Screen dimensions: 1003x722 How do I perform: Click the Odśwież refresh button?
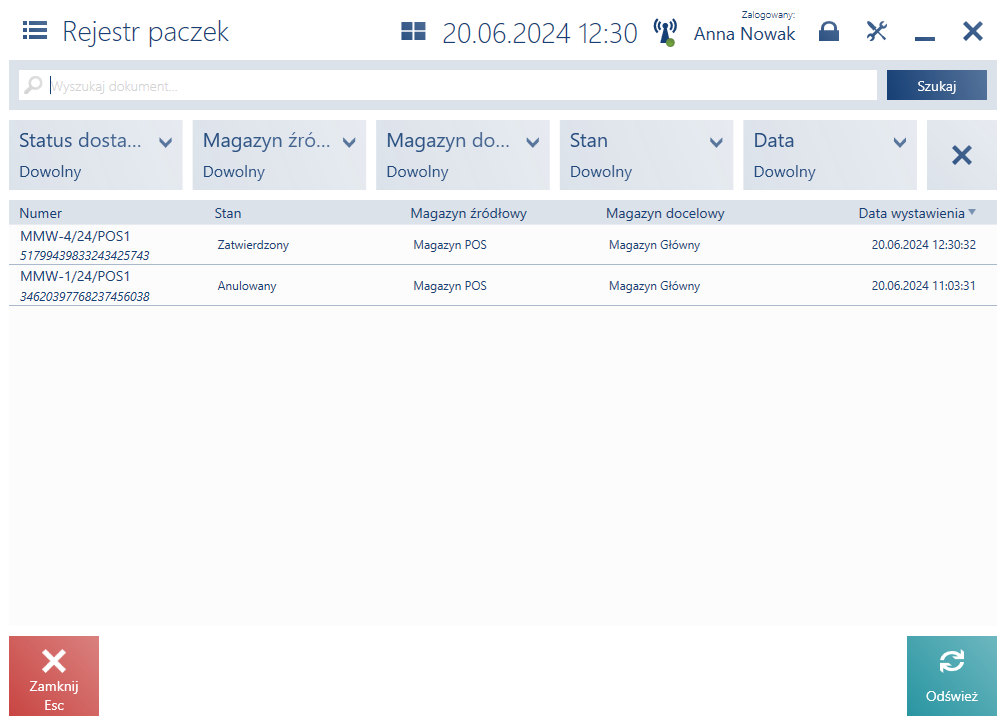coord(952,676)
